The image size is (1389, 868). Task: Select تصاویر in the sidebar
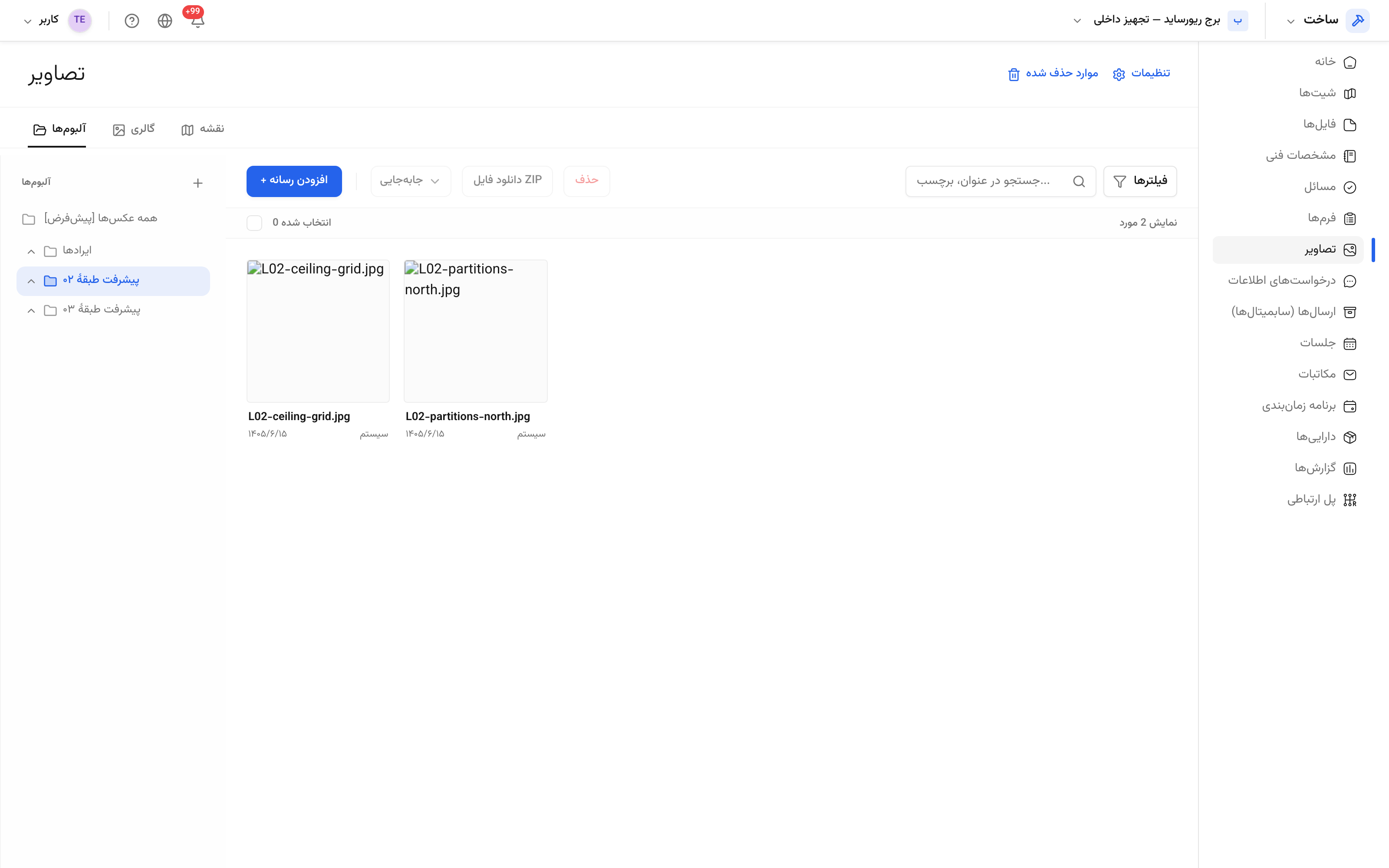point(1287,250)
